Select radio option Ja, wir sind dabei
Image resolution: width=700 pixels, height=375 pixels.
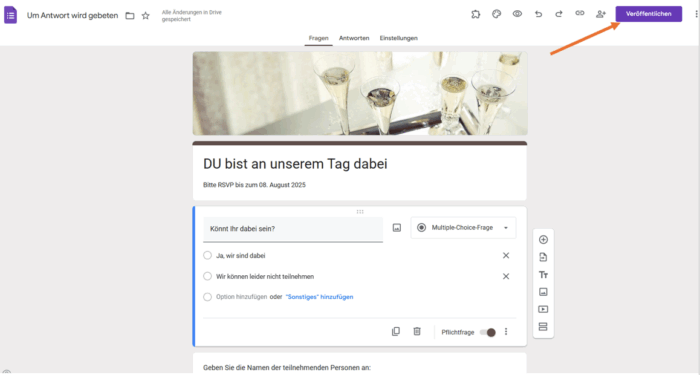[x=207, y=255]
